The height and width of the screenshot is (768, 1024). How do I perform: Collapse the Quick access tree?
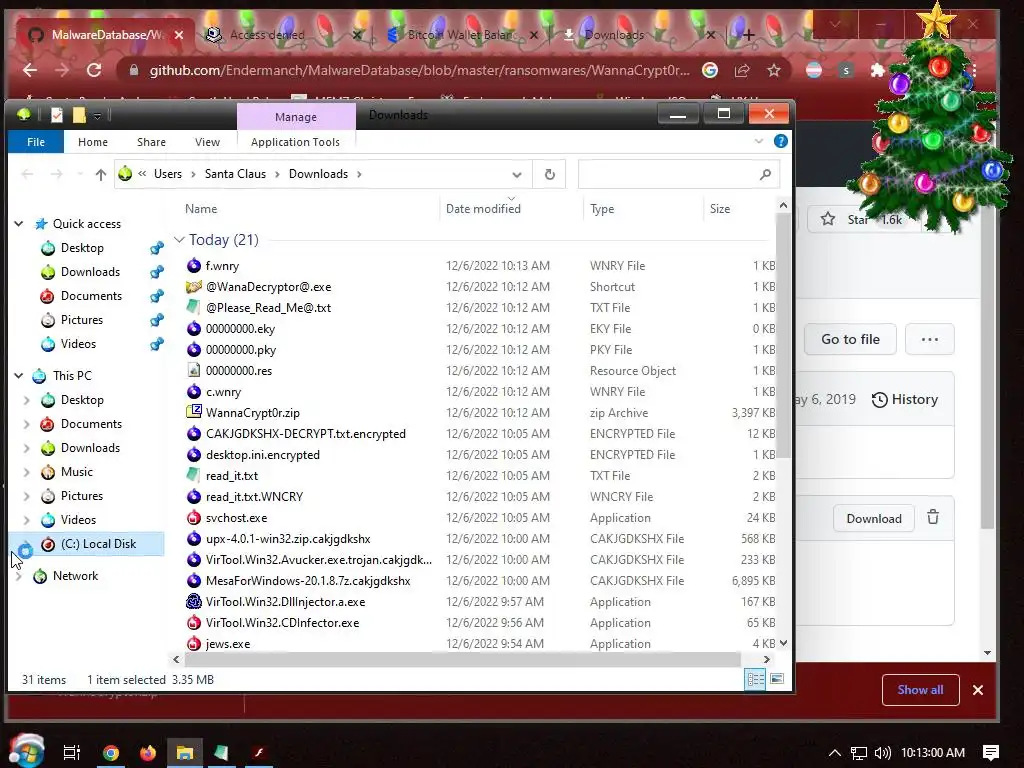click(19, 224)
